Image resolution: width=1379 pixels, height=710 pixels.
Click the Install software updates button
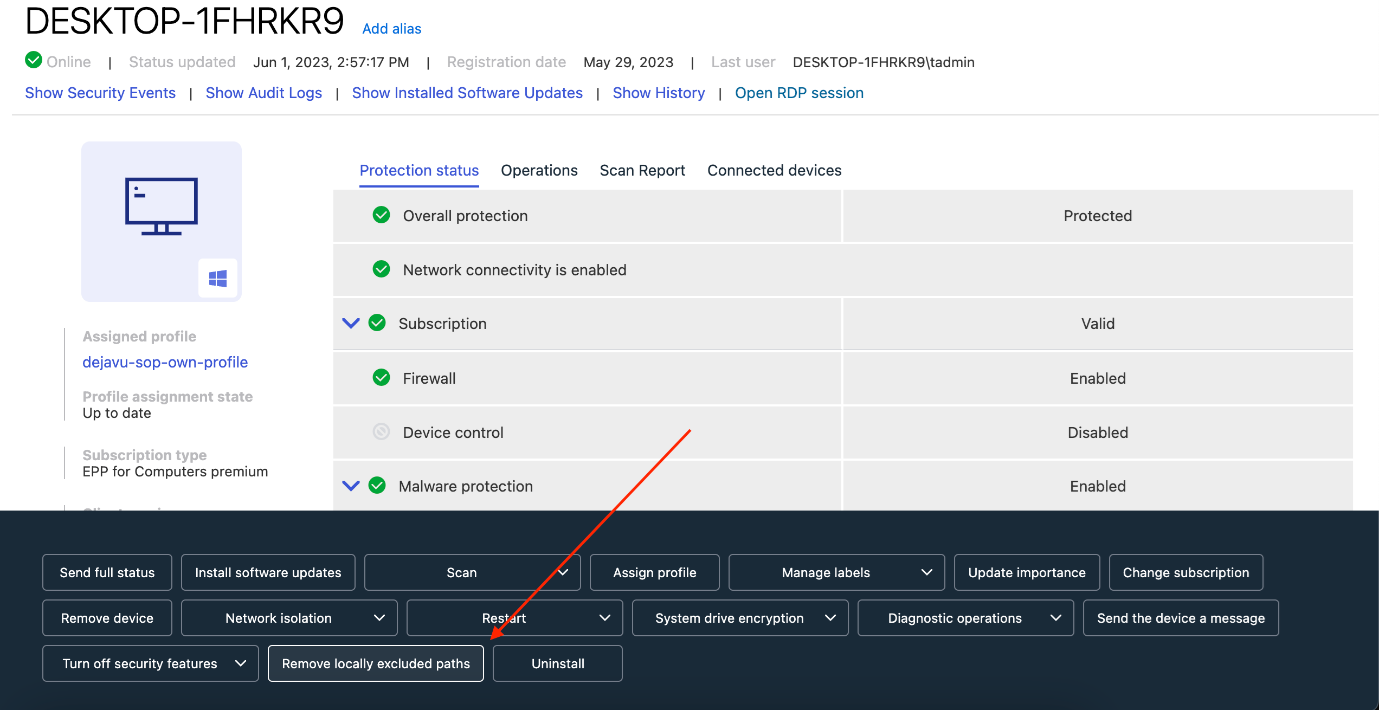pos(268,573)
